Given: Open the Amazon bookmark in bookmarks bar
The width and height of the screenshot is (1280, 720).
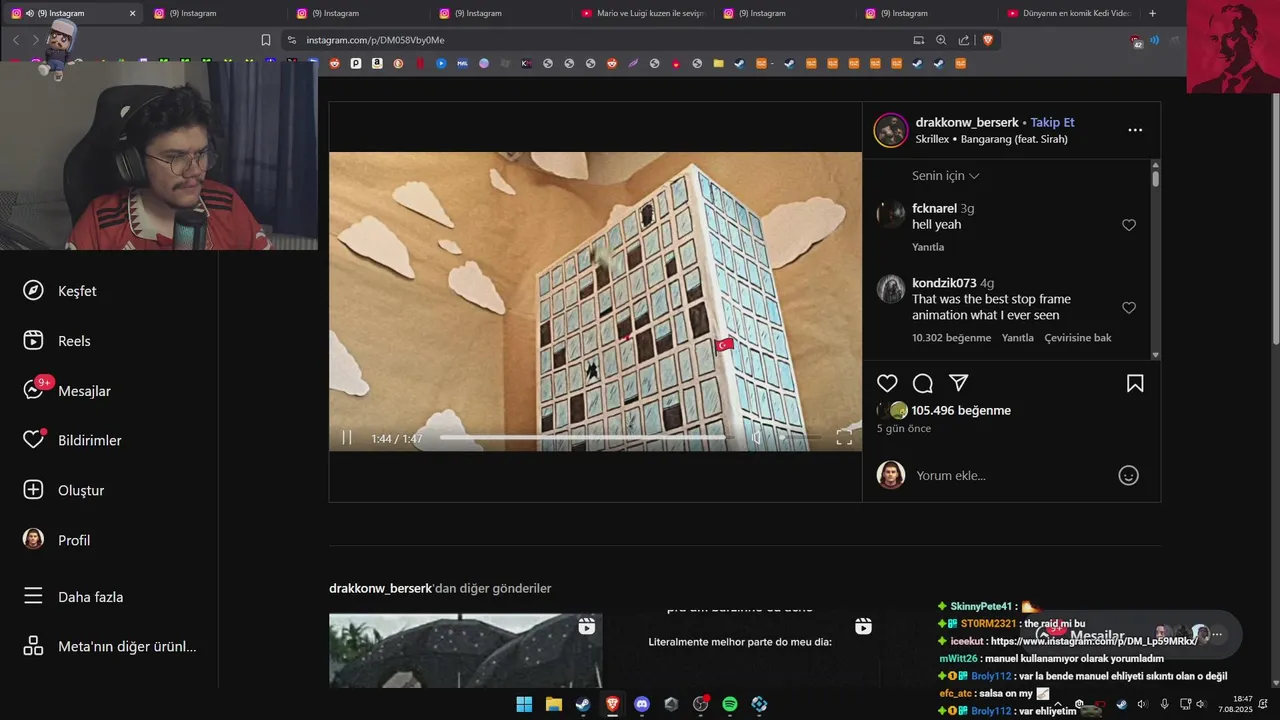Looking at the screenshot, I should tap(377, 63).
